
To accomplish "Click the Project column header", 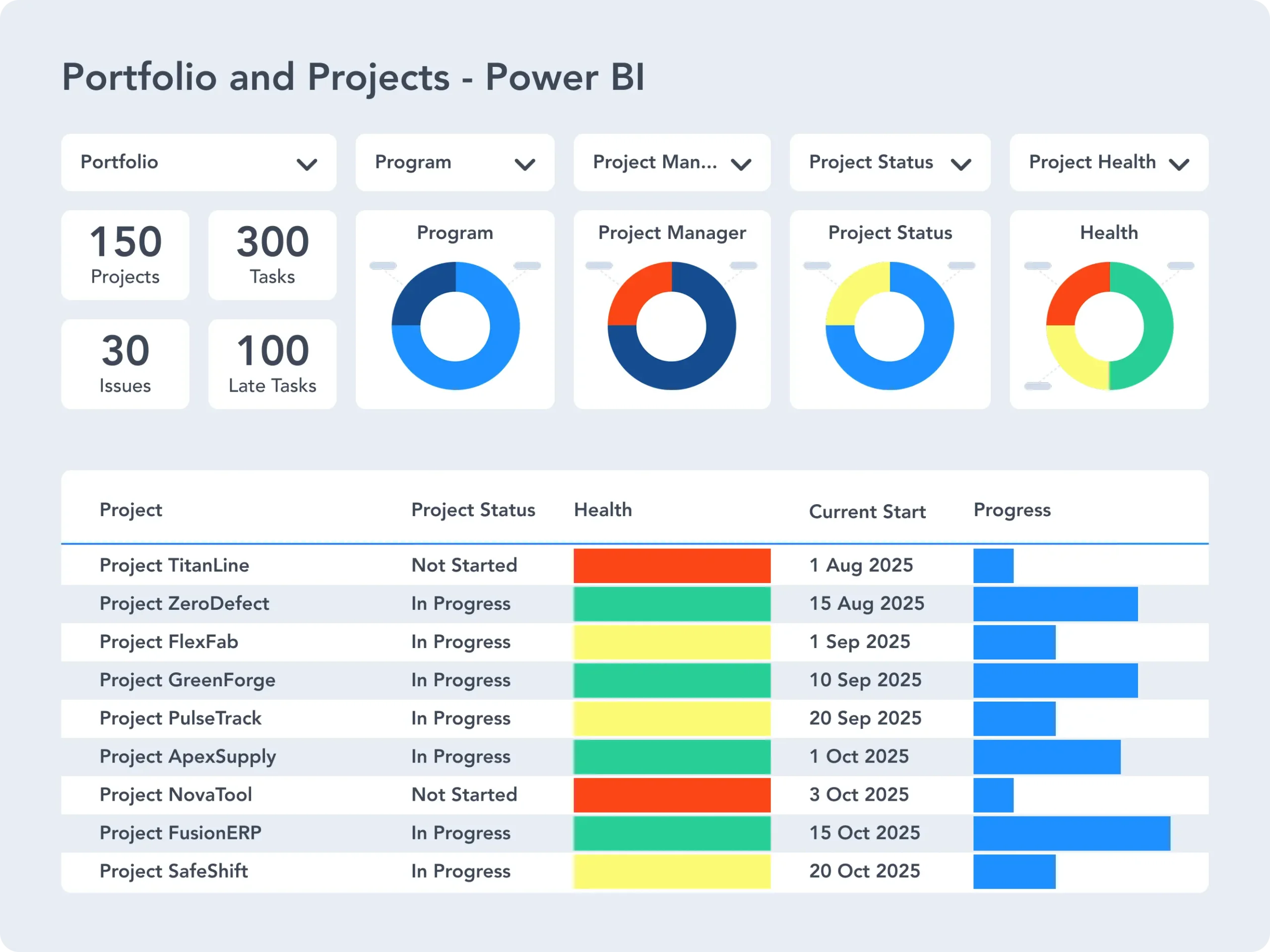I will (x=131, y=510).
